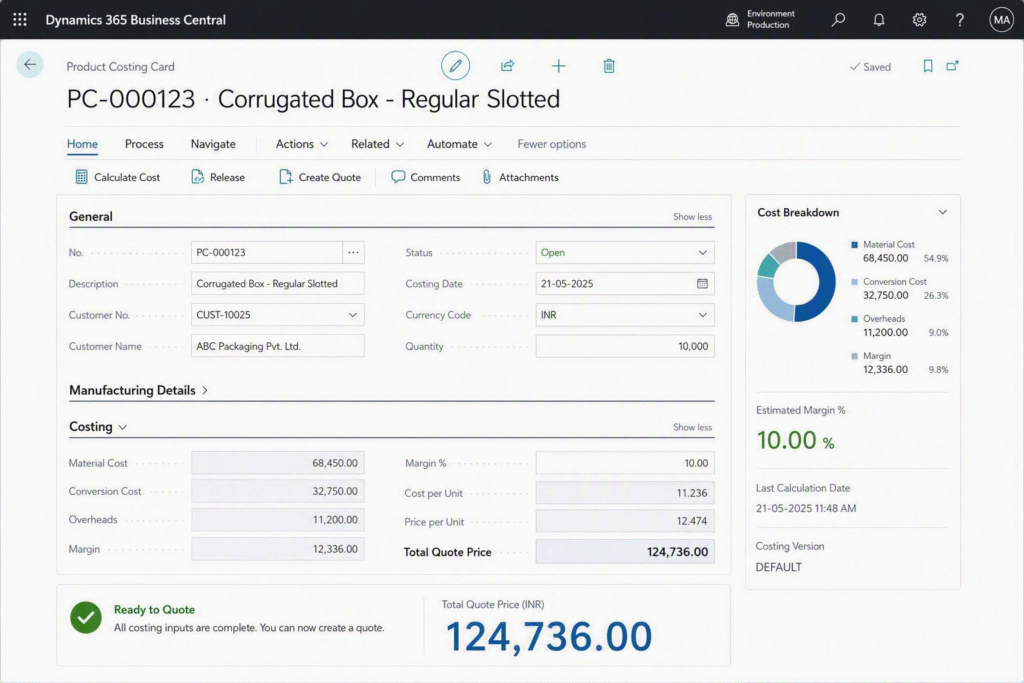Viewport: 1024px width, 683px height.
Task: Go back using the arrow button
Action: [29, 64]
